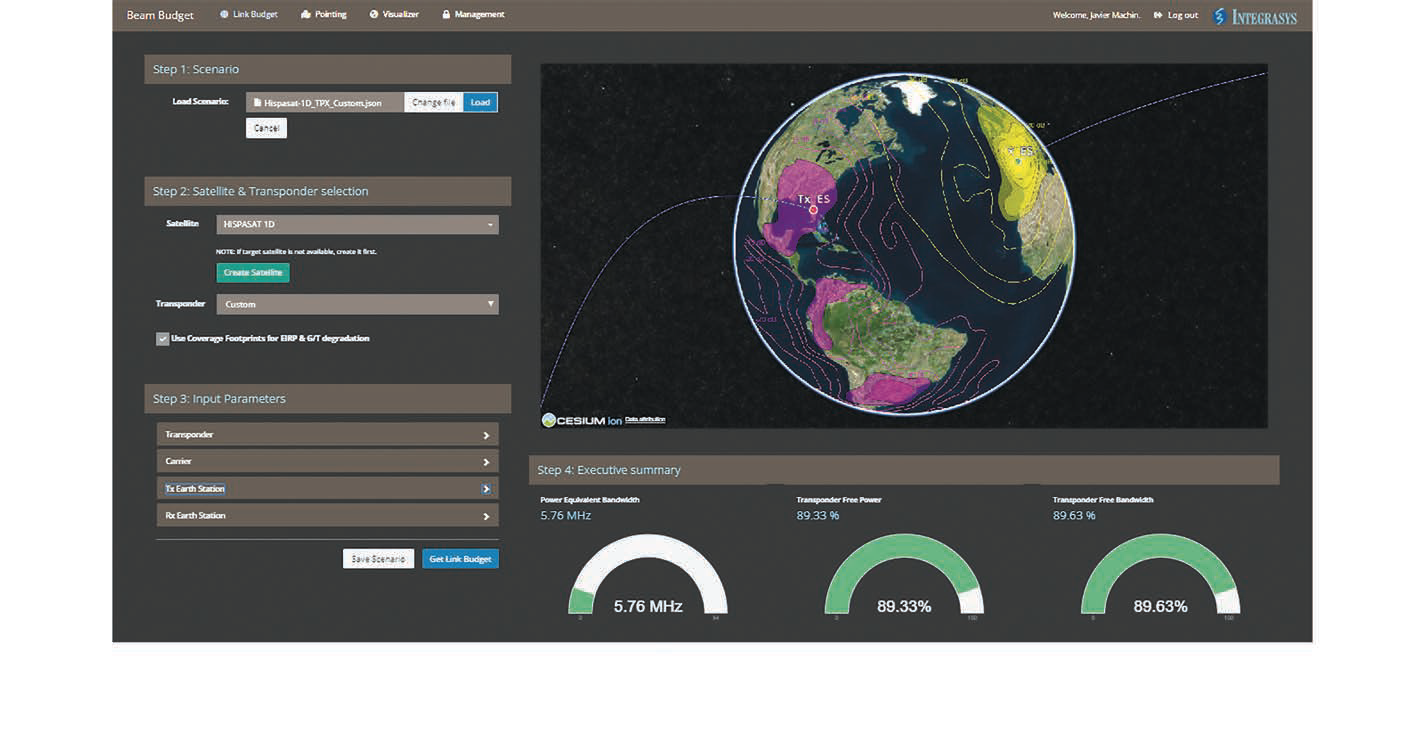Image resolution: width=1425 pixels, height=750 pixels.
Task: Expand the Transponder parameters section
Action: click(x=327, y=435)
